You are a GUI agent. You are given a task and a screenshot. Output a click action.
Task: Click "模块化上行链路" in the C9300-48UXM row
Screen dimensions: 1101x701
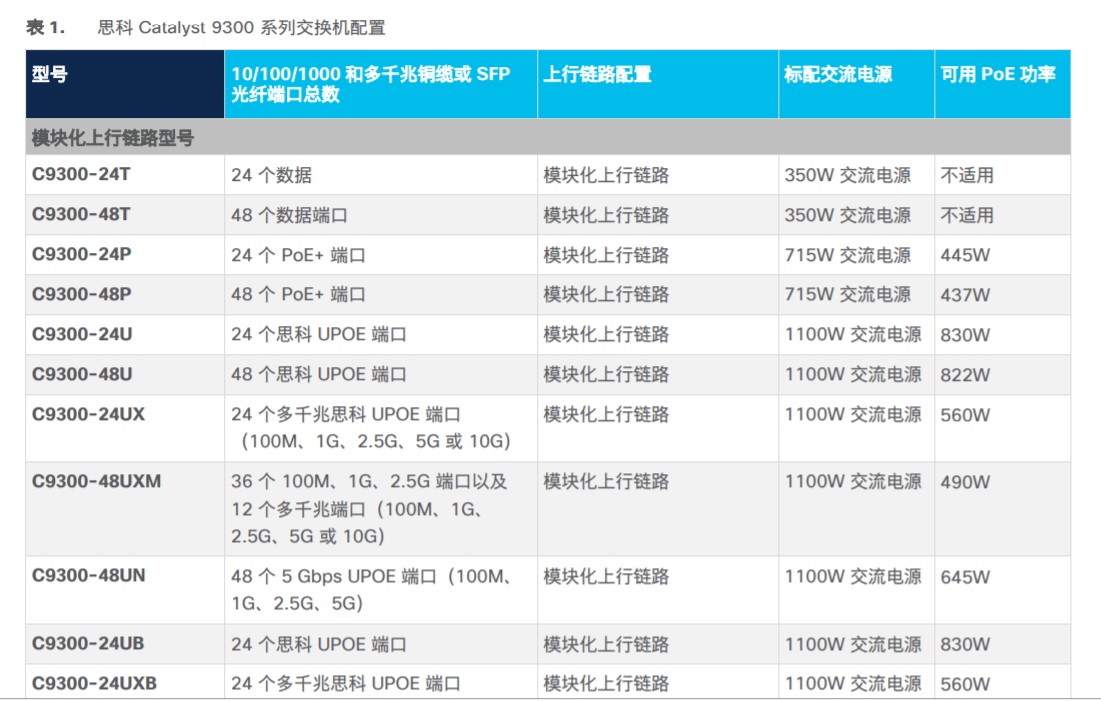pyautogui.click(x=606, y=482)
